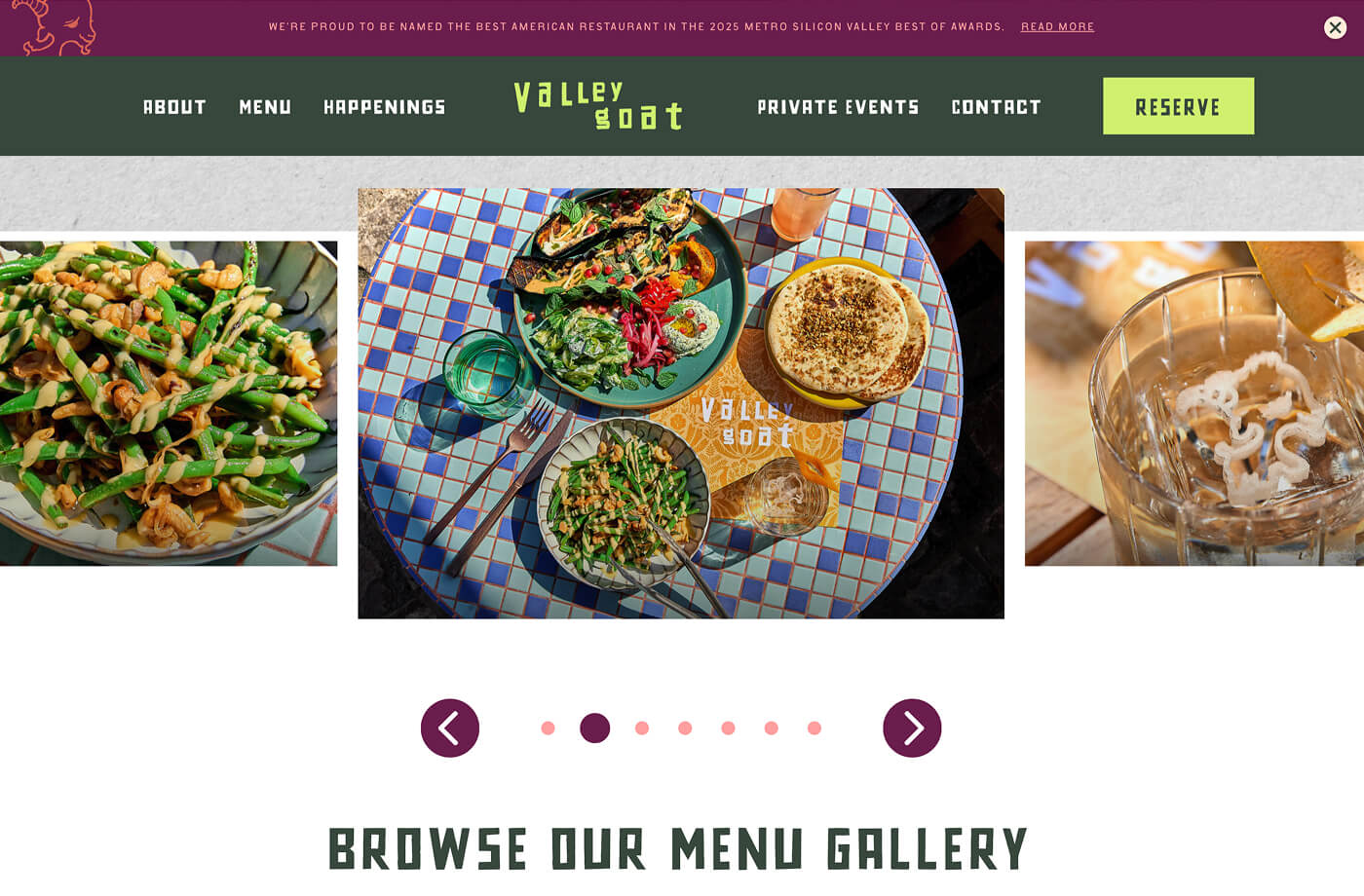Go to the fourth carousel dot
Screen dimensions: 1364x896
[685, 728]
